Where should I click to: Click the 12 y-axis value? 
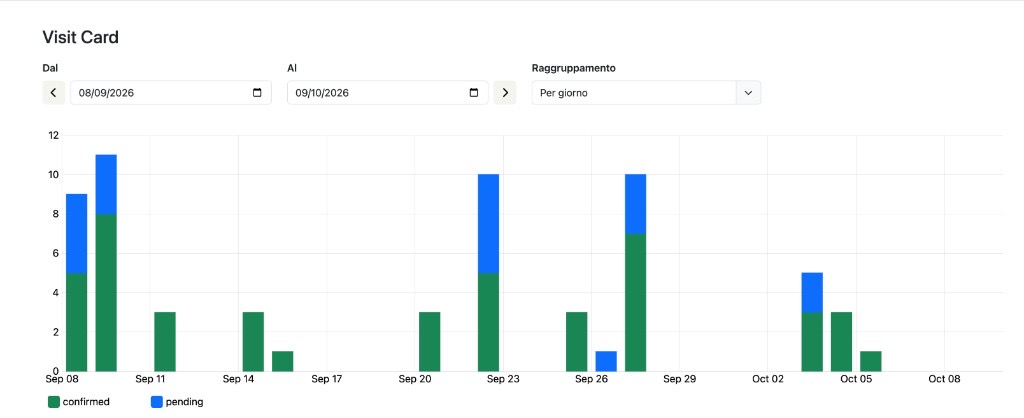click(54, 135)
